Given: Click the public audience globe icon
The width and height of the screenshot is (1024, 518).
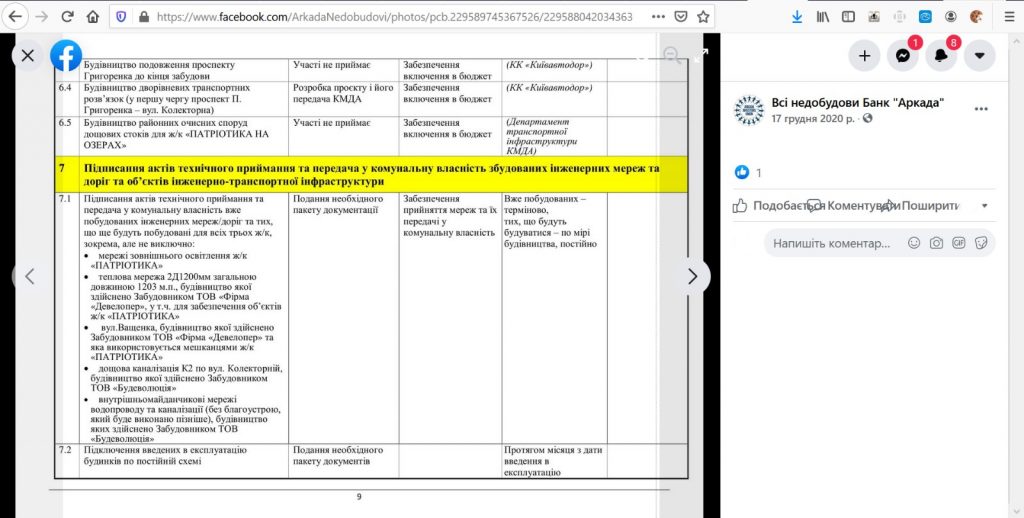Looking at the screenshot, I should 867,118.
